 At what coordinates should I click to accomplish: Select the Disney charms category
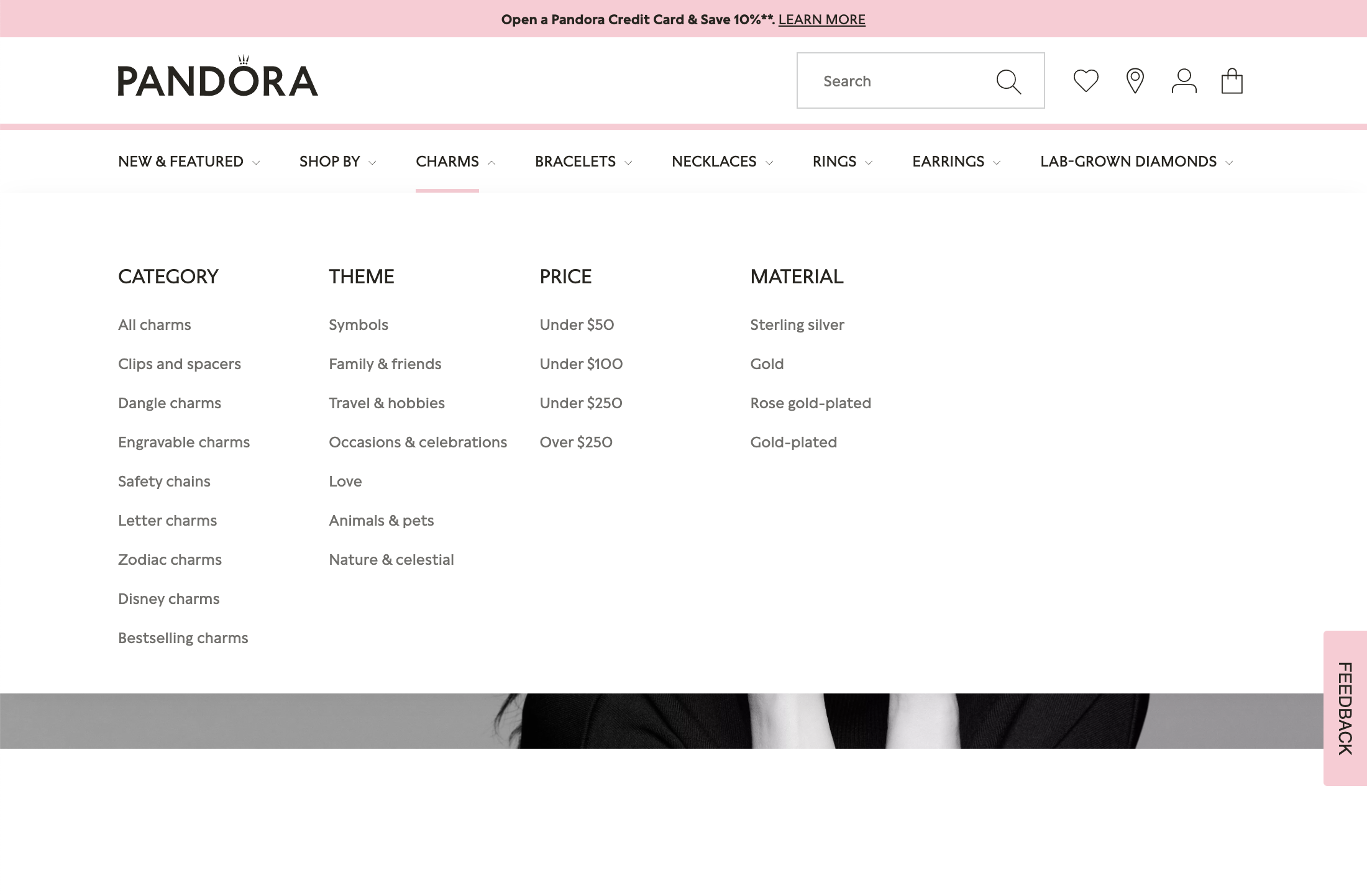(168, 598)
